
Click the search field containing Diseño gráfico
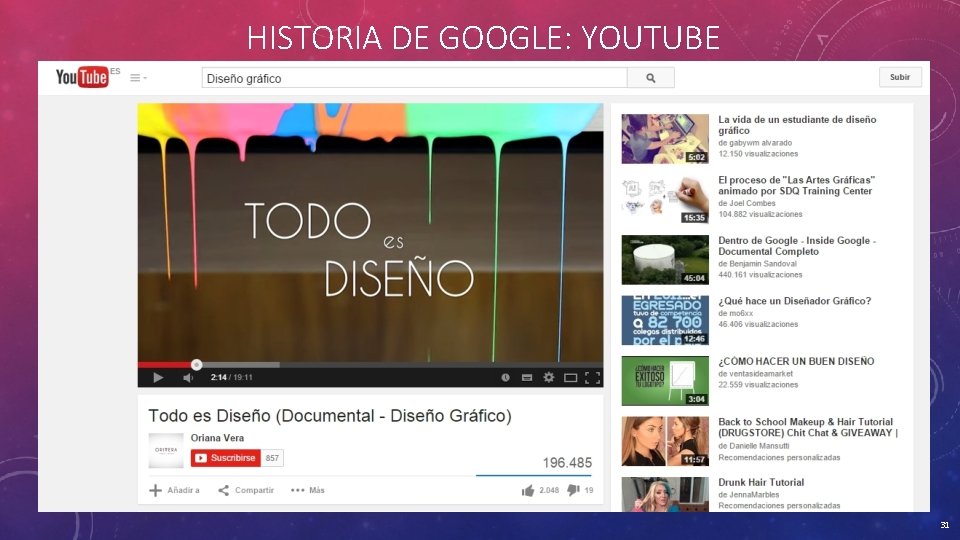pyautogui.click(x=414, y=78)
